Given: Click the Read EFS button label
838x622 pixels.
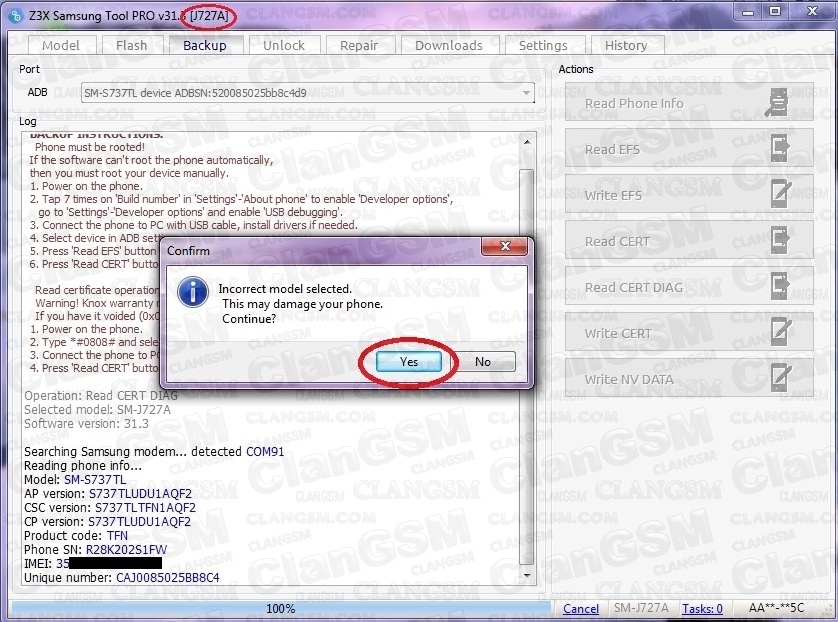Looking at the screenshot, I should point(612,149).
